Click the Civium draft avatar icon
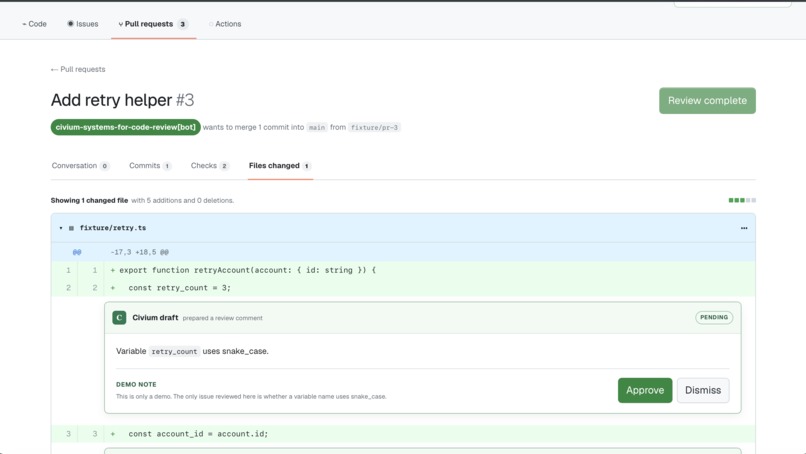Viewport: 806px width, 454px height. point(119,318)
